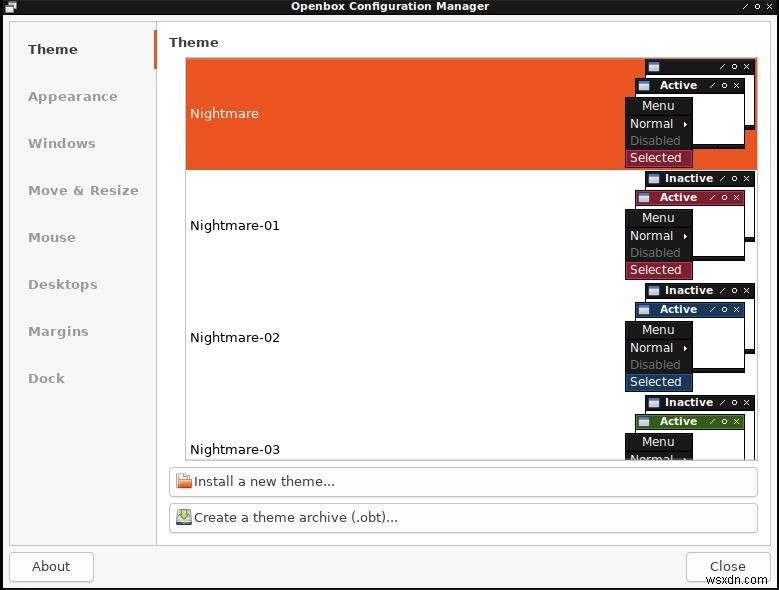This screenshot has height=590, width=779.
Task: Click the Nightmare-03 green preview thumbnail
Action: 690,428
